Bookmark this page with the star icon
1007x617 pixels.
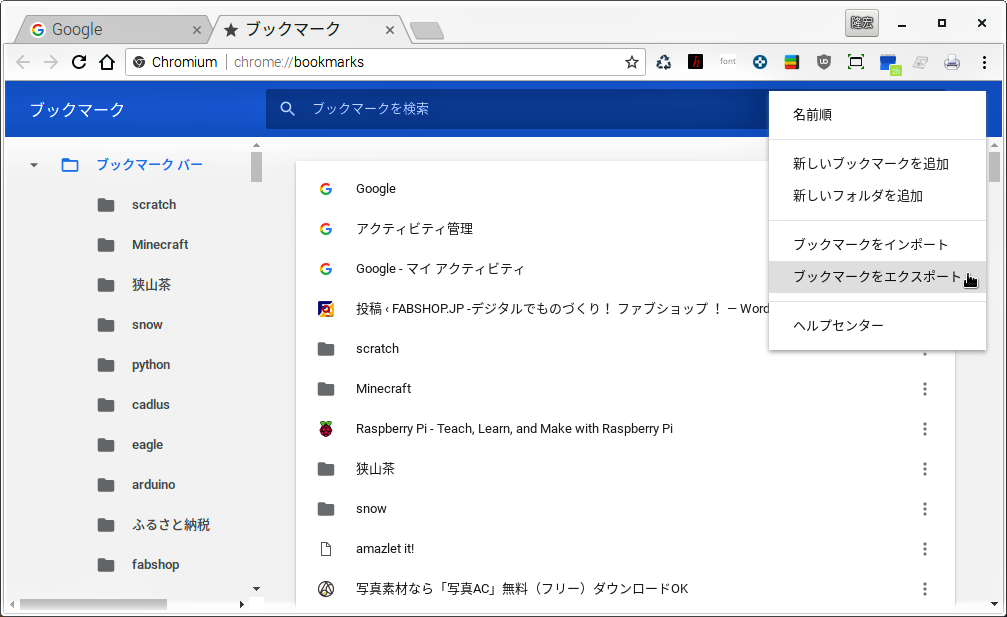(x=632, y=62)
